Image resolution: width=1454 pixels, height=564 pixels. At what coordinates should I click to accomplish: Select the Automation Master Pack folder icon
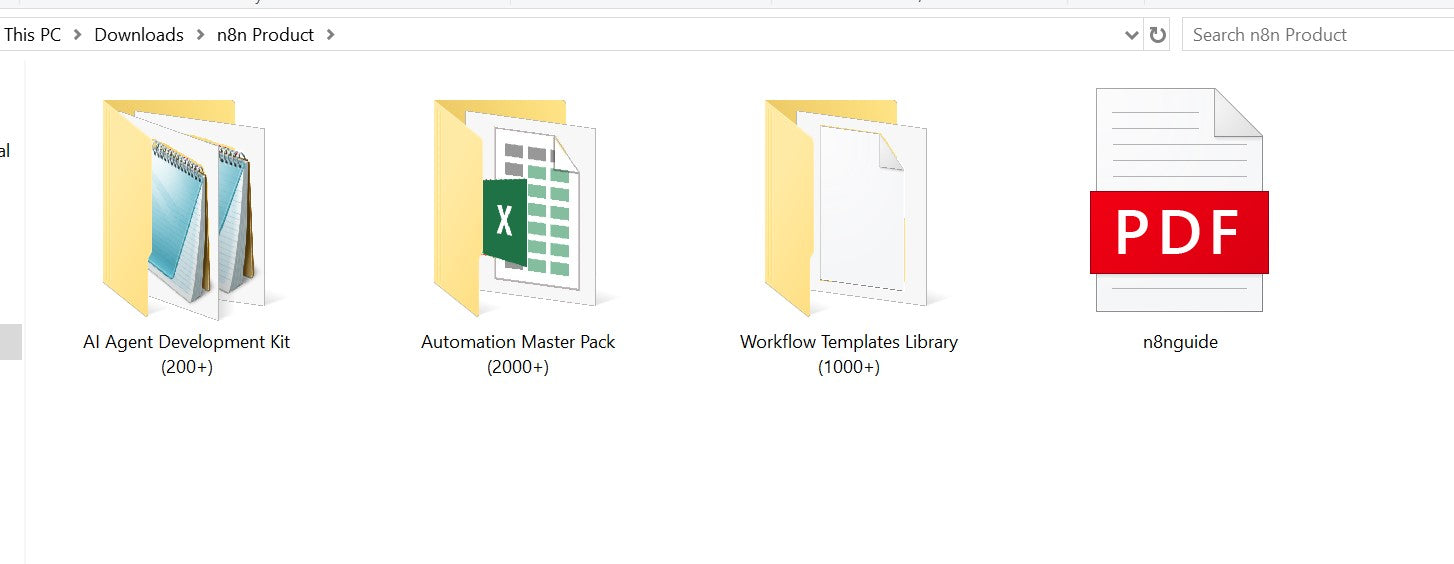pos(517,205)
